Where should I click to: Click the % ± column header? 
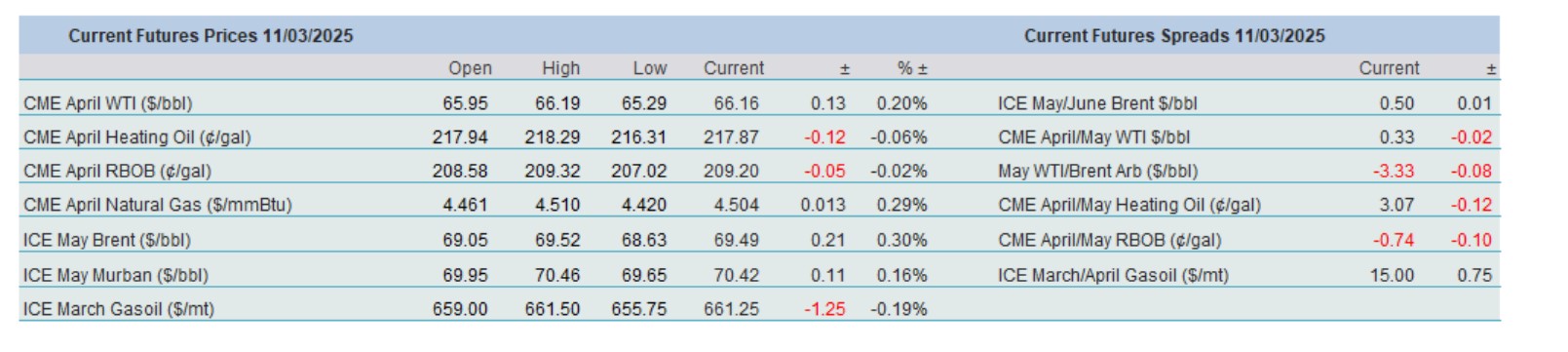point(912,68)
